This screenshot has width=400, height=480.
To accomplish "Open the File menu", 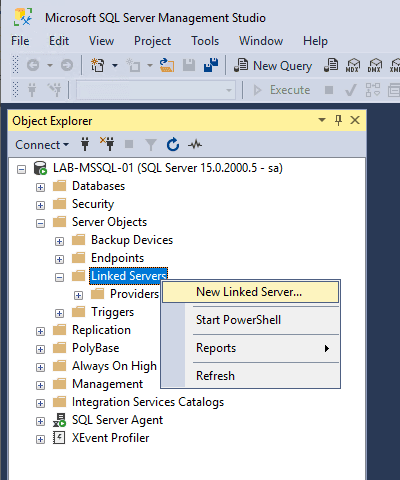I will (x=20, y=41).
